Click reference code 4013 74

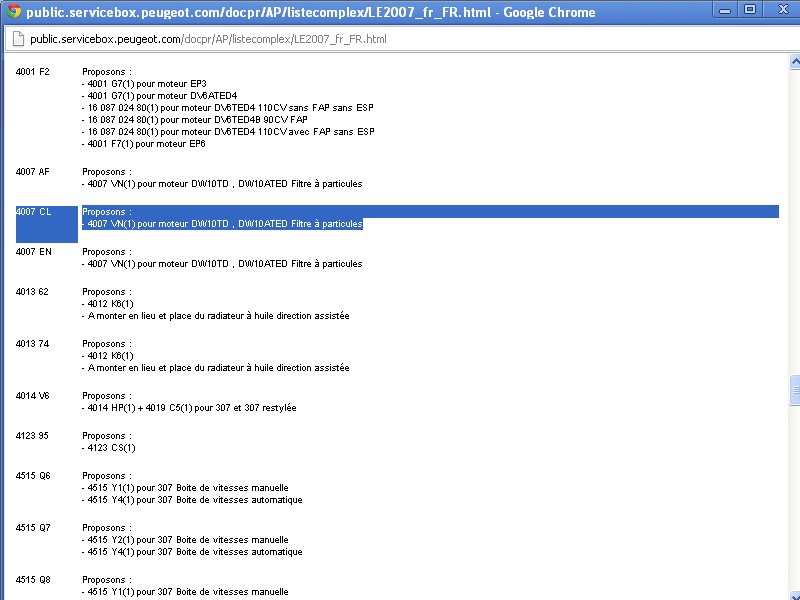click(x=32, y=344)
